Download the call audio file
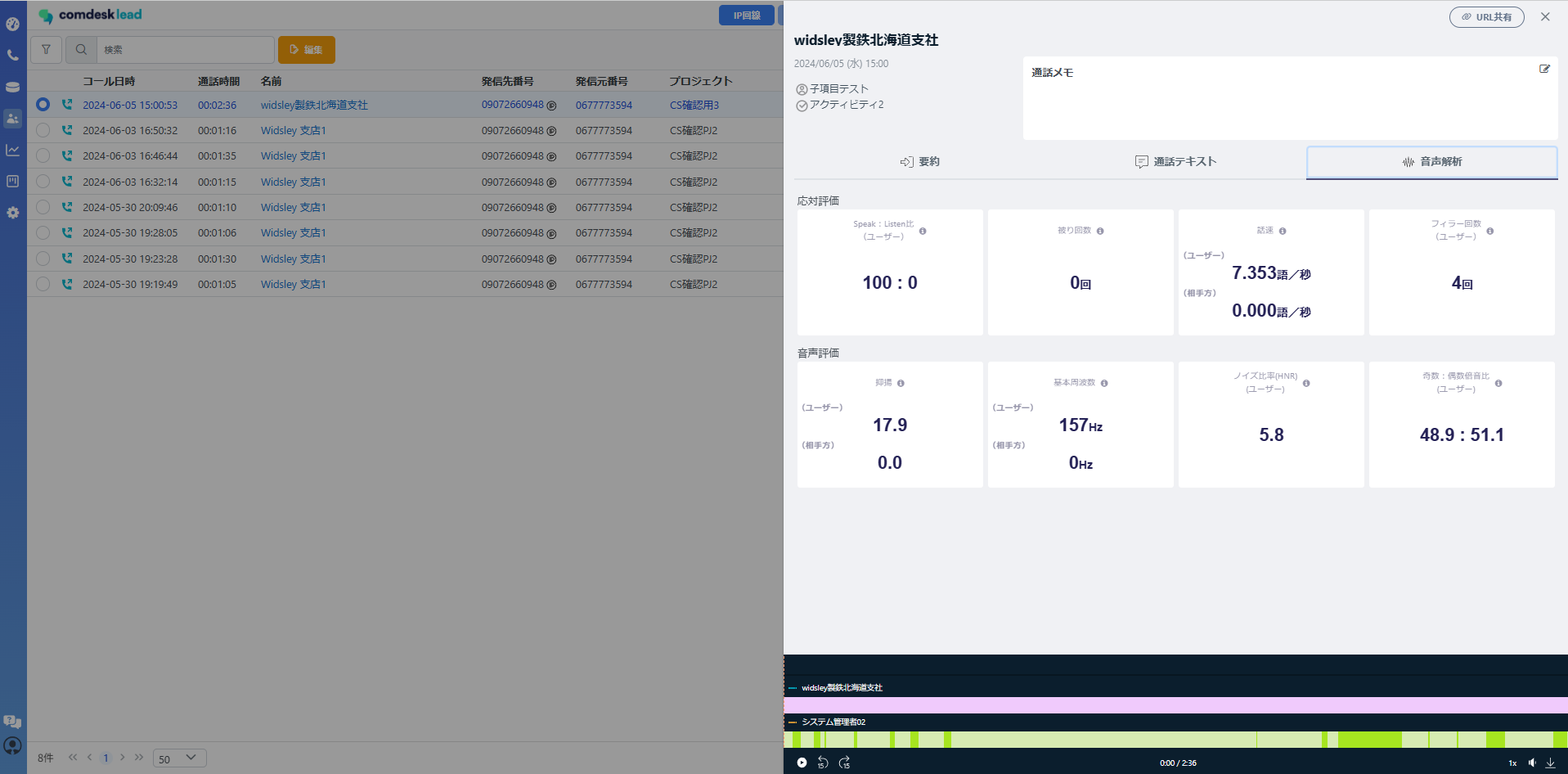The width and height of the screenshot is (1568, 774). [1550, 763]
